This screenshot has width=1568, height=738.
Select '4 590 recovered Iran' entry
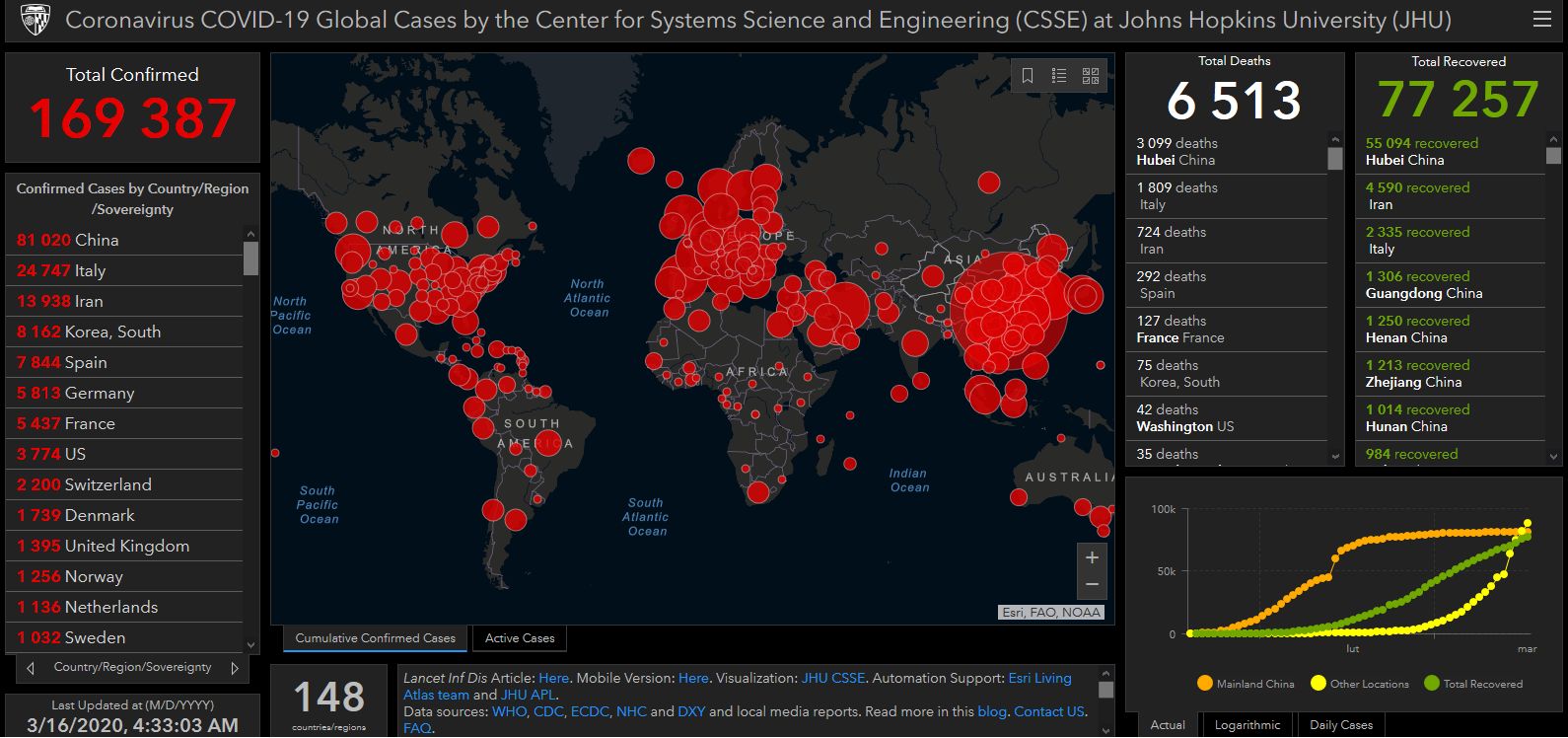point(1451,196)
